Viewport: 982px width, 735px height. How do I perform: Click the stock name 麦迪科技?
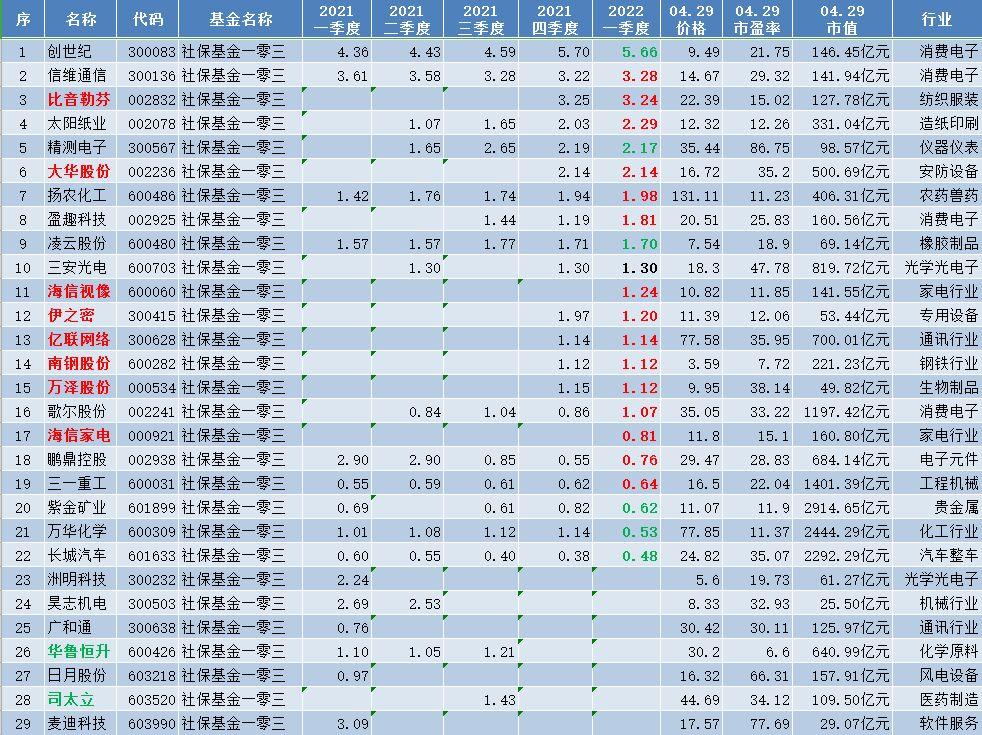coord(77,724)
